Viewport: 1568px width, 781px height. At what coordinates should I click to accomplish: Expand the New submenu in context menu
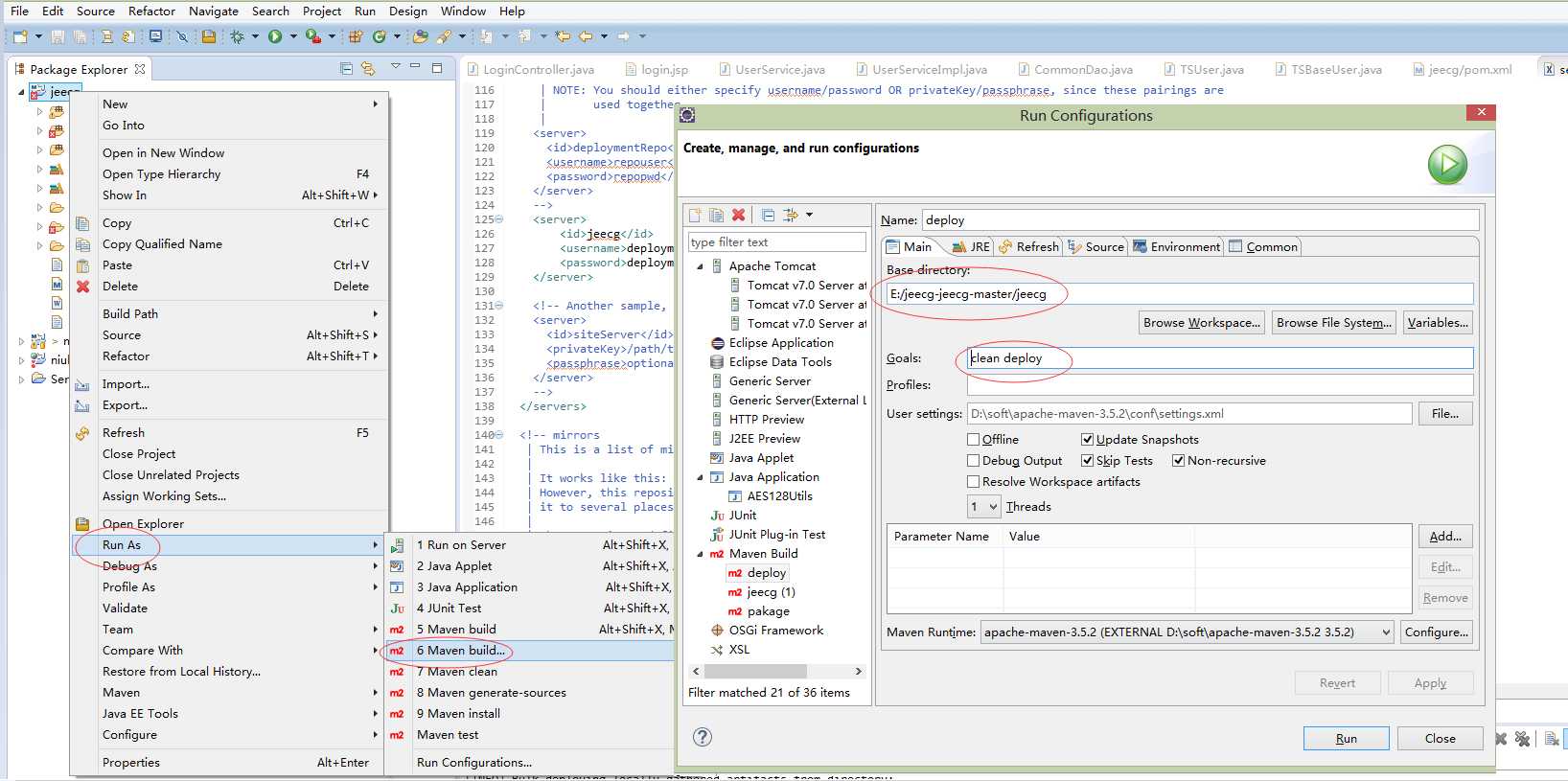click(230, 104)
